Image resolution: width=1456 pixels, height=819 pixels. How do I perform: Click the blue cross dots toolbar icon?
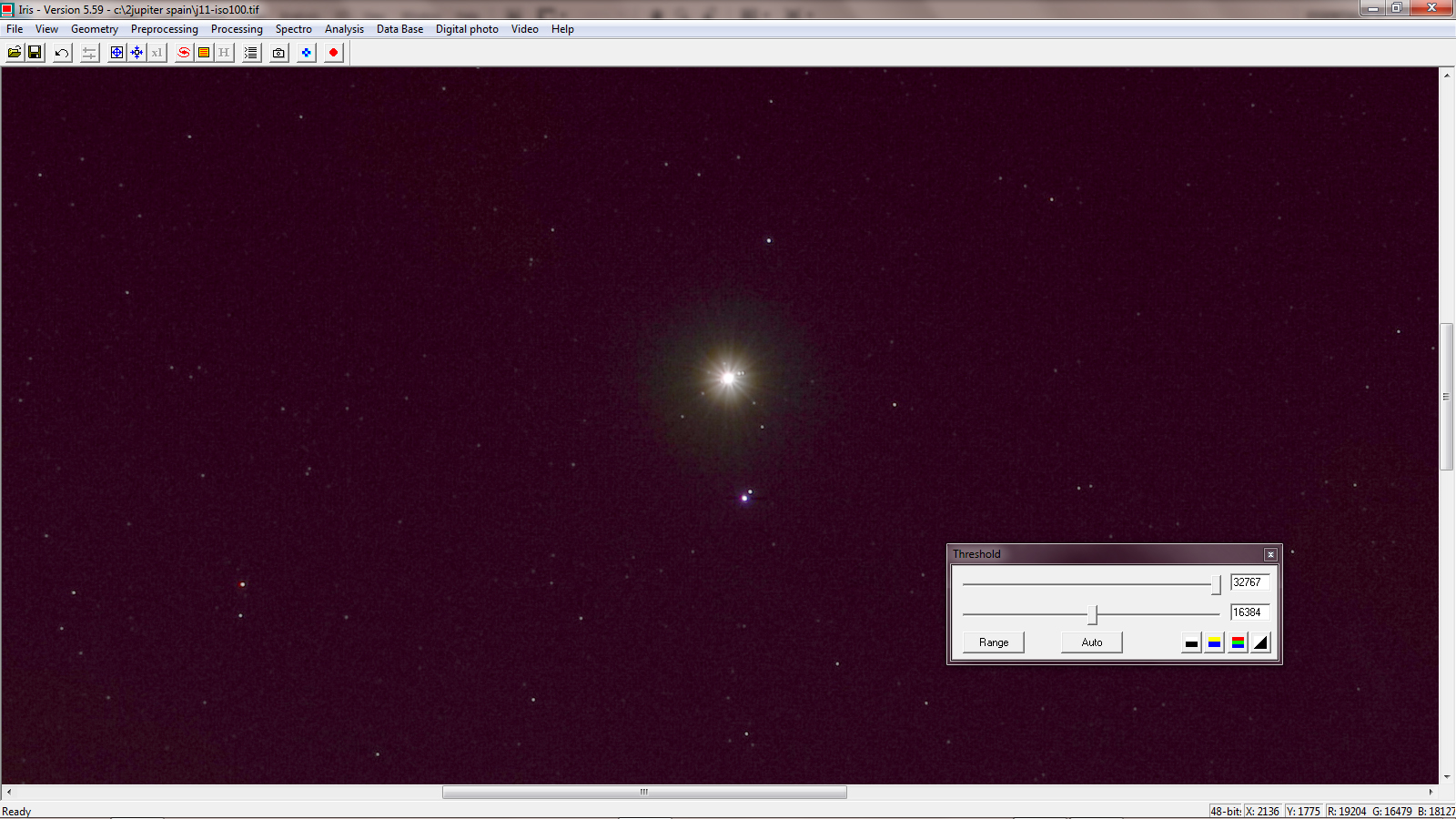306,53
